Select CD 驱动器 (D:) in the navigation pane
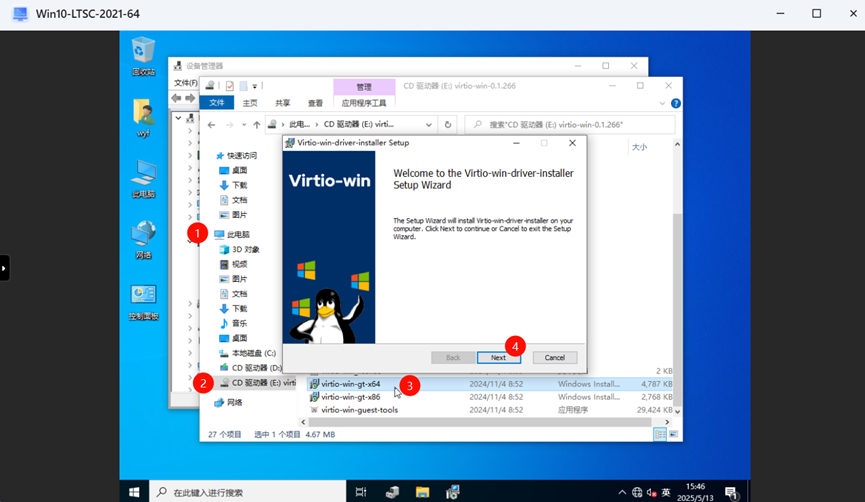The height and width of the screenshot is (502, 865). tap(250, 368)
